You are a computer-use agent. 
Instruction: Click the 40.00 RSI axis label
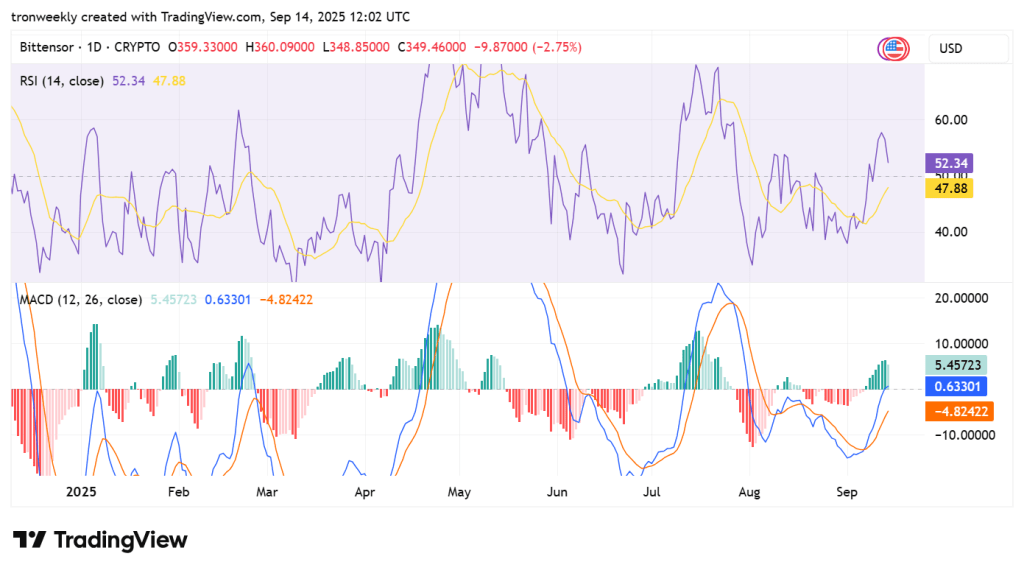tap(951, 232)
